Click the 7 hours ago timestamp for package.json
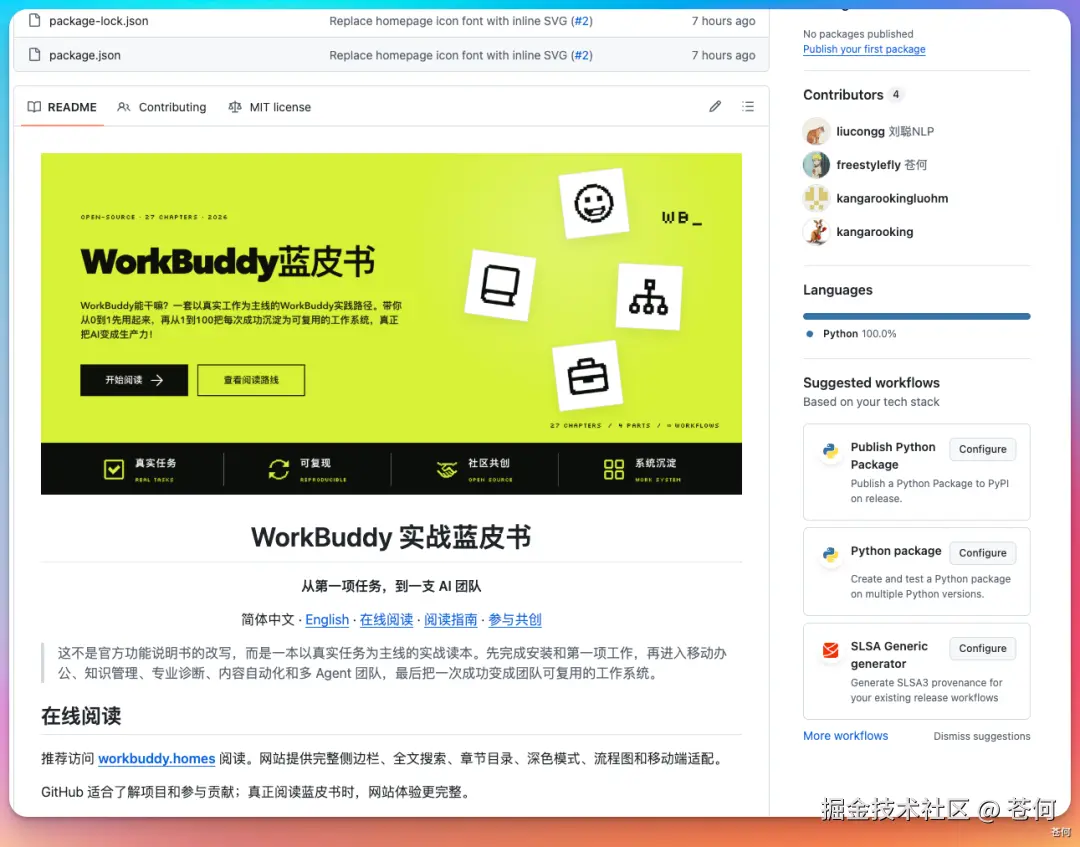The height and width of the screenshot is (847, 1080). point(723,55)
